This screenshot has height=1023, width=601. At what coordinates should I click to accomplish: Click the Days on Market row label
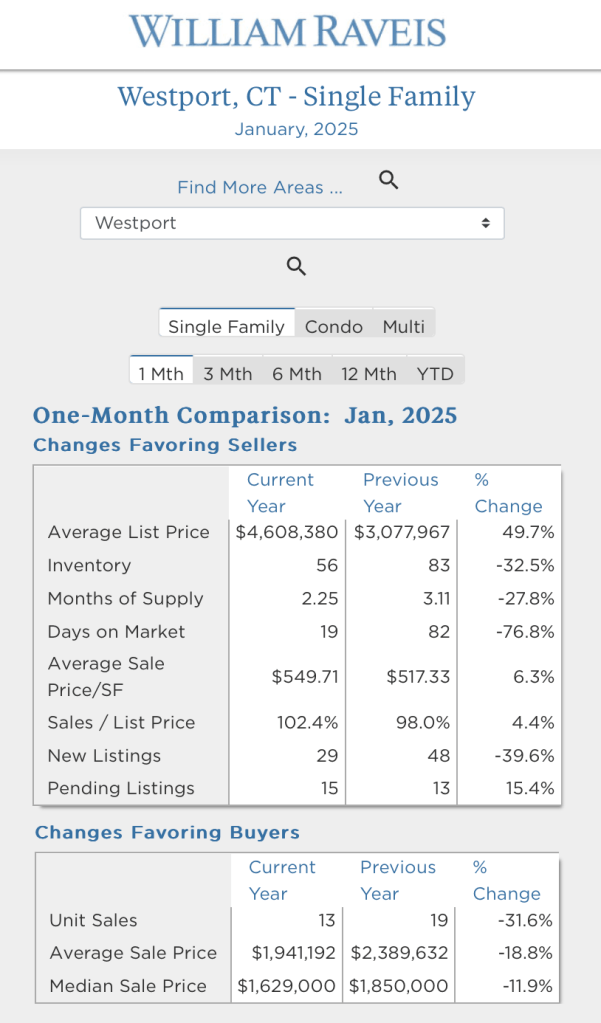[116, 632]
